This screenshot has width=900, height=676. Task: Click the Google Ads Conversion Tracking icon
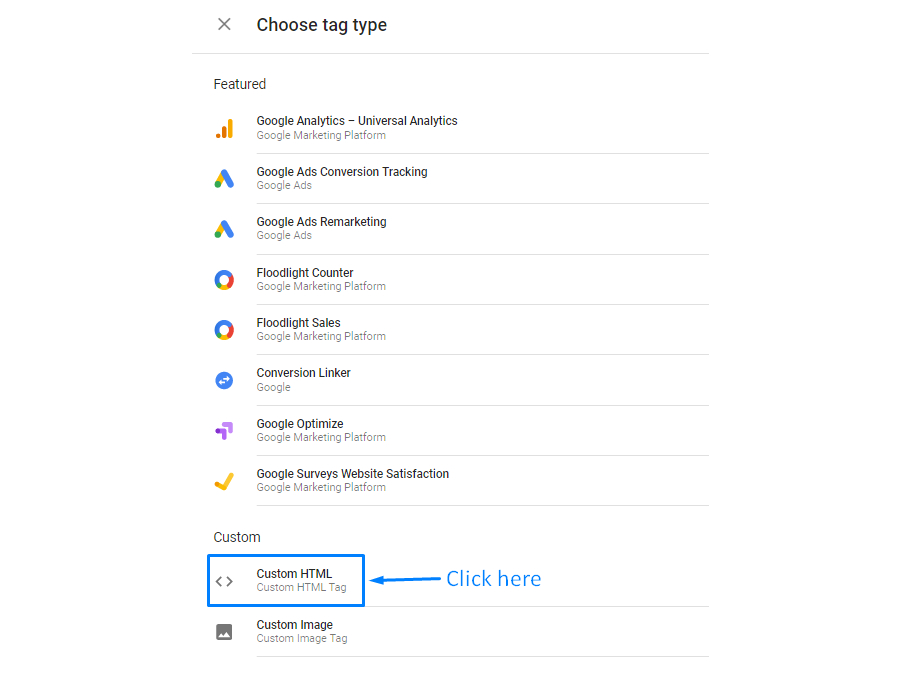click(x=224, y=178)
